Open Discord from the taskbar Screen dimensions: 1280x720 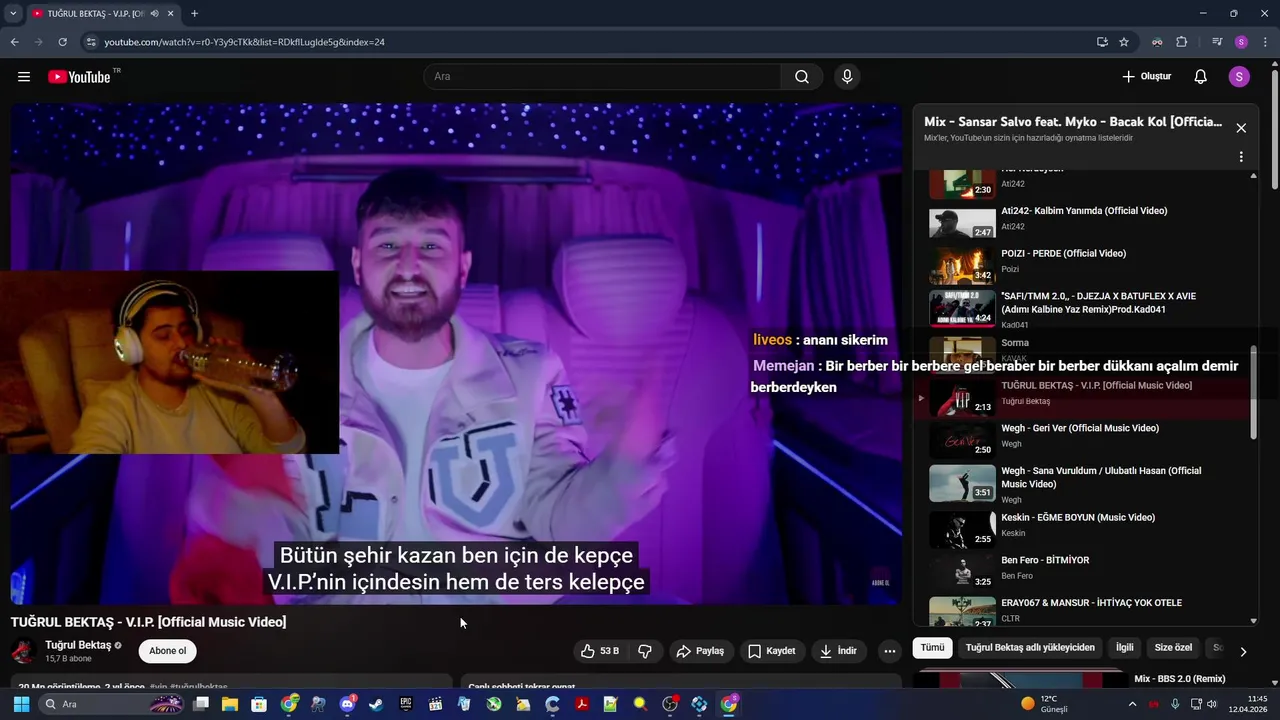[x=347, y=704]
